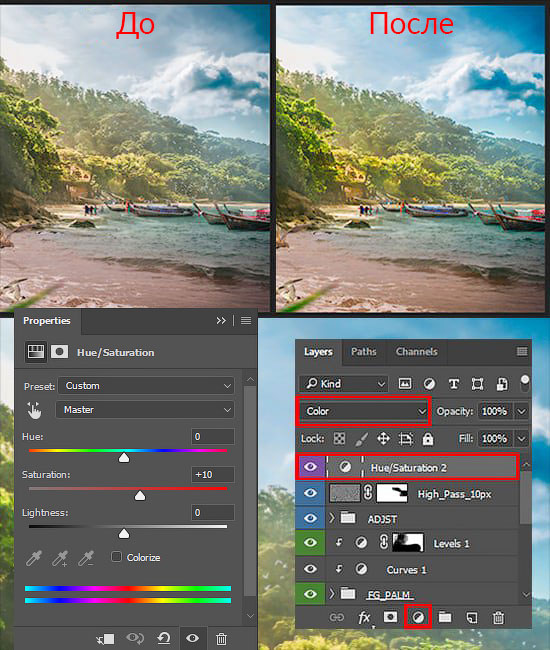The image size is (550, 650).
Task: Expand the FG_PALM group
Action: point(332,594)
